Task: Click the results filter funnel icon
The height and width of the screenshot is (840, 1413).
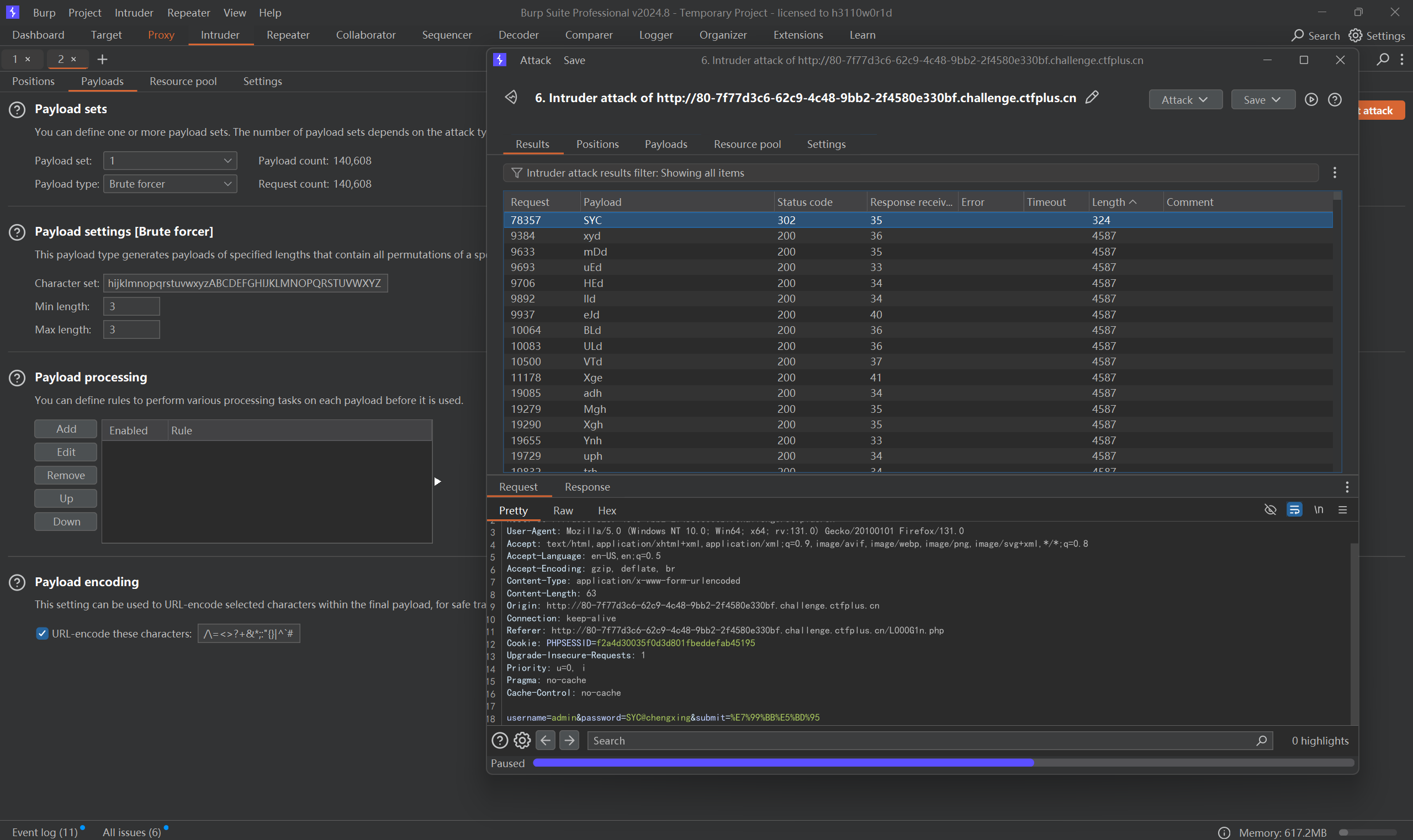Action: click(516, 173)
